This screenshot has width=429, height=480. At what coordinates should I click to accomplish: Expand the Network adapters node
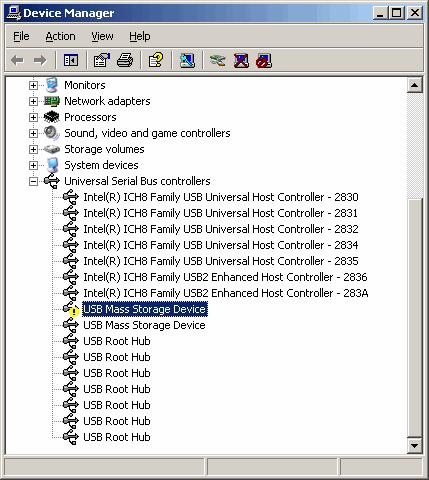tap(33, 101)
